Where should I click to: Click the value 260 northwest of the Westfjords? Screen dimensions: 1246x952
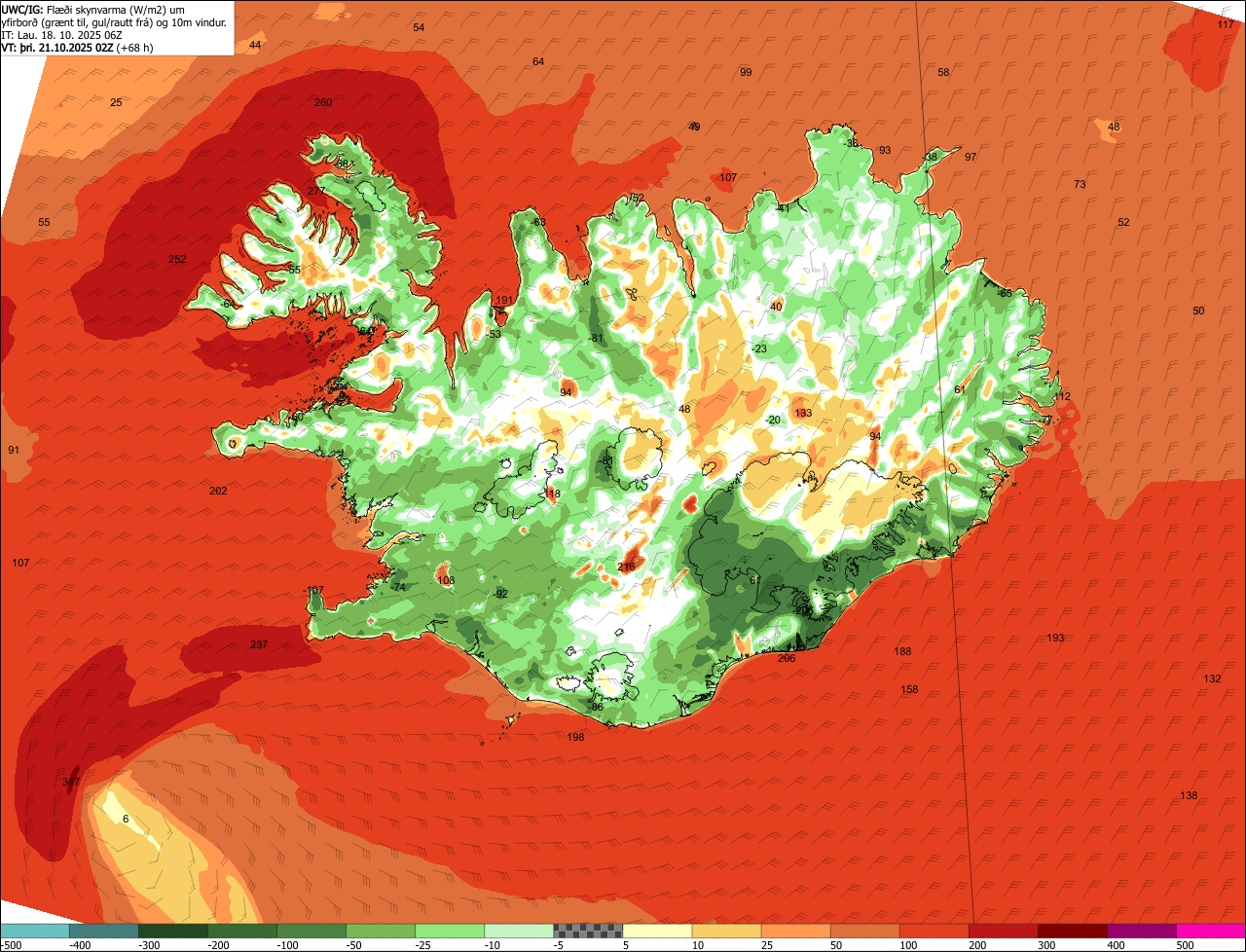click(323, 102)
